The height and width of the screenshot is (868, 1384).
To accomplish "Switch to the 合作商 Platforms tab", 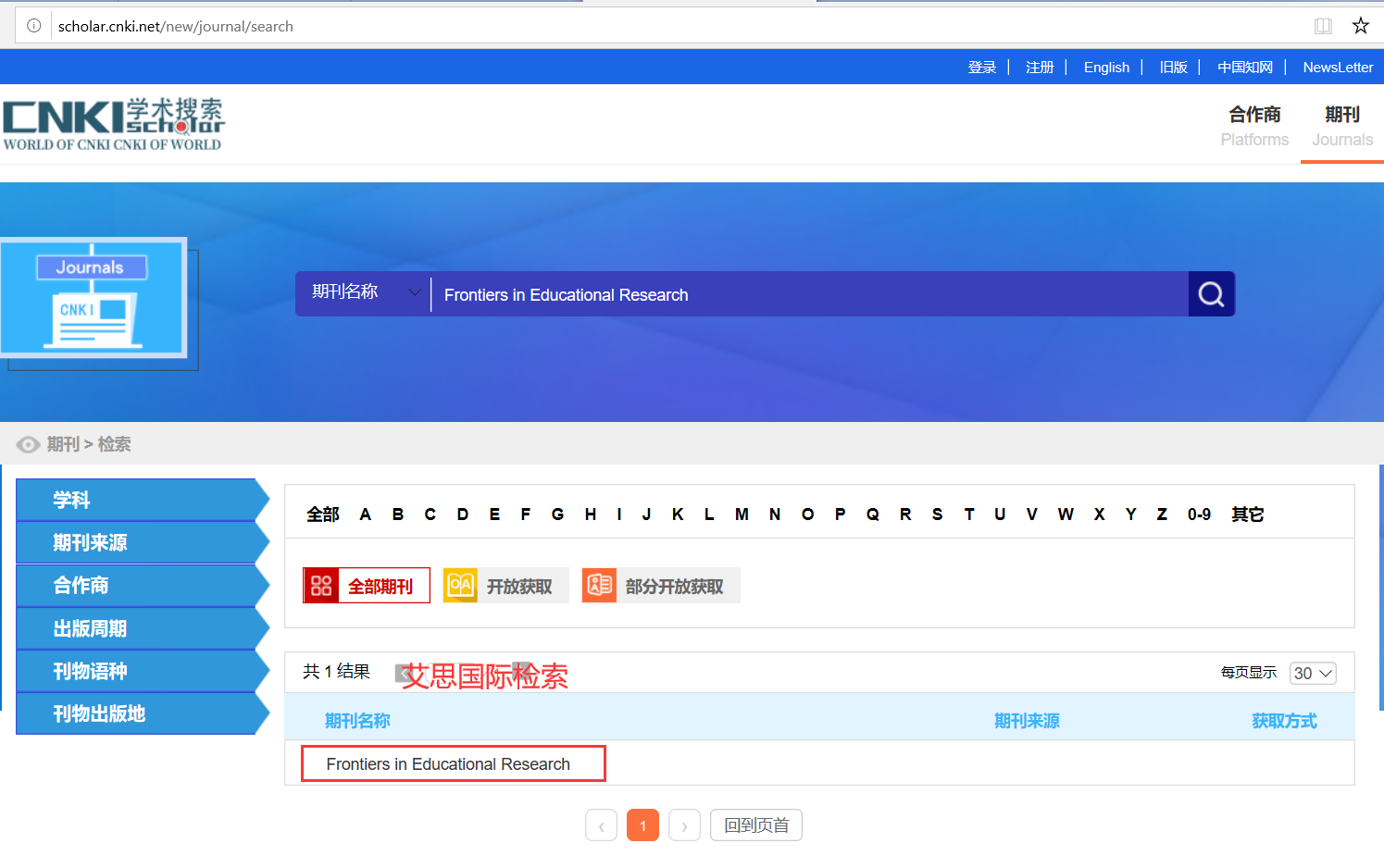I will click(x=1254, y=126).
